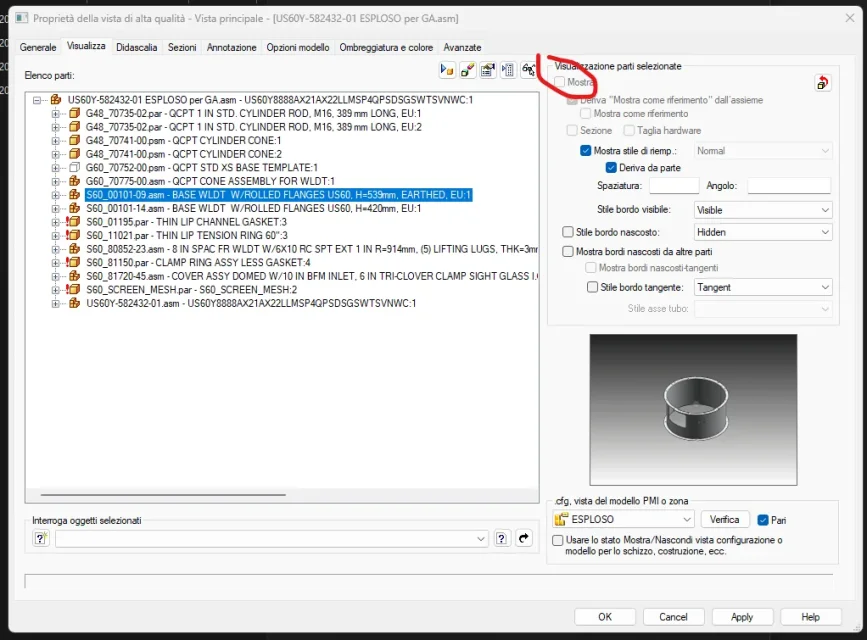Click the OK button
Screen dimensions: 867x640
point(605,617)
